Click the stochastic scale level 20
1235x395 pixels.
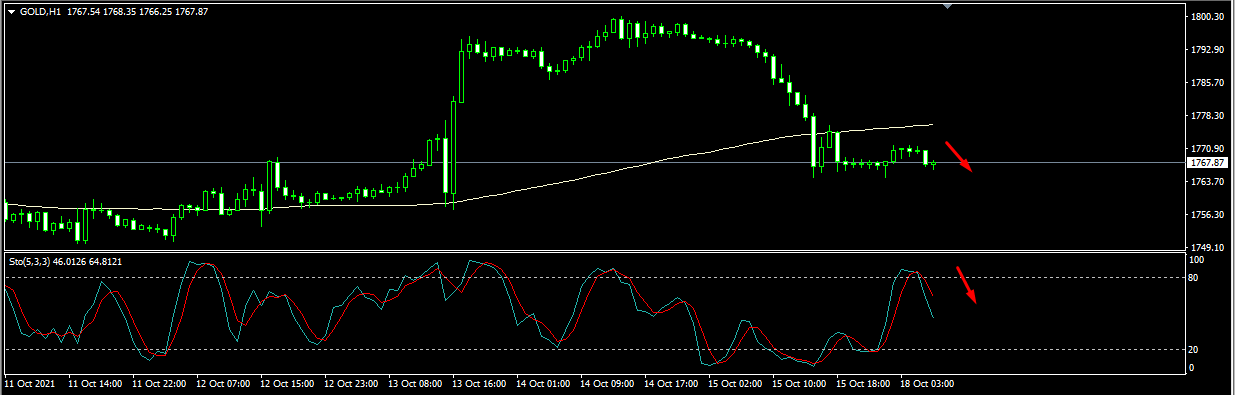coord(1194,350)
